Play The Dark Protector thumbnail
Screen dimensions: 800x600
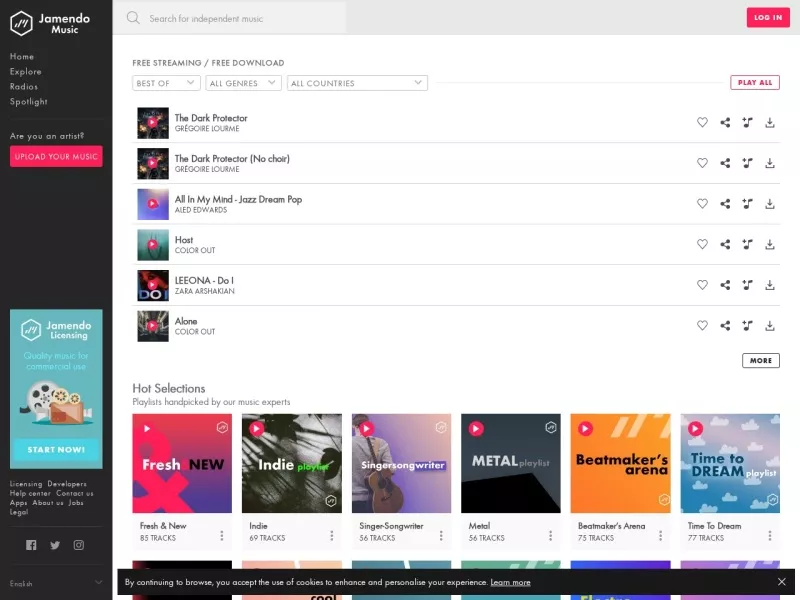153,122
